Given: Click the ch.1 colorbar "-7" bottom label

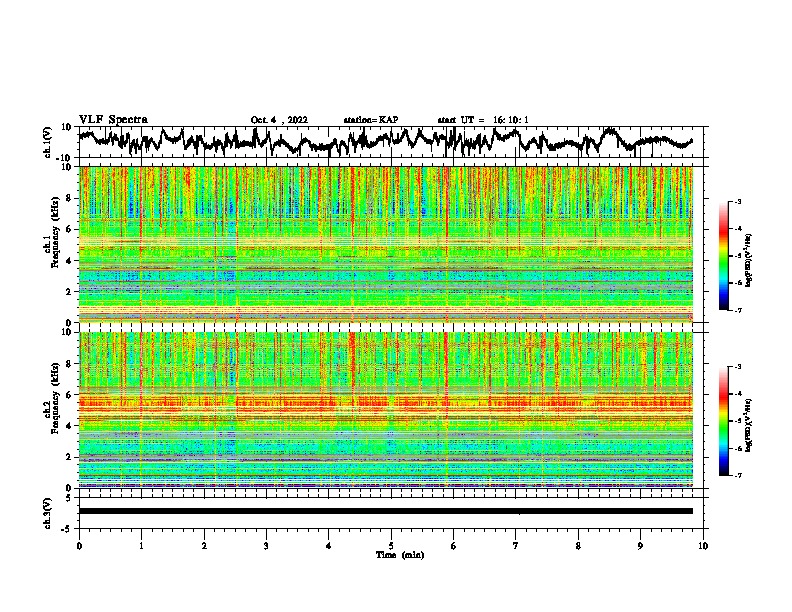Looking at the screenshot, I should (x=737, y=310).
